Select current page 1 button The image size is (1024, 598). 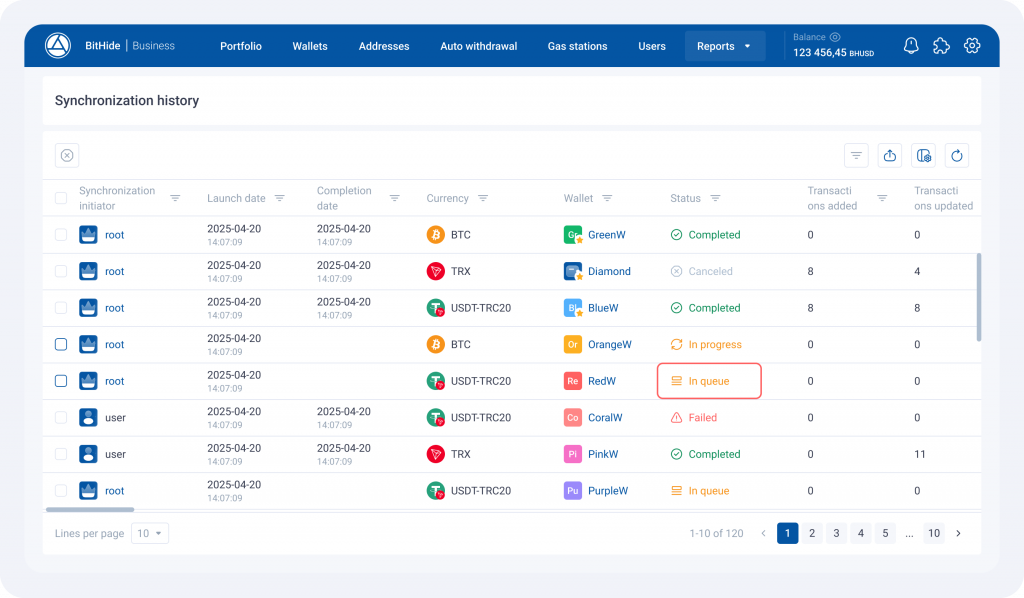coord(788,533)
